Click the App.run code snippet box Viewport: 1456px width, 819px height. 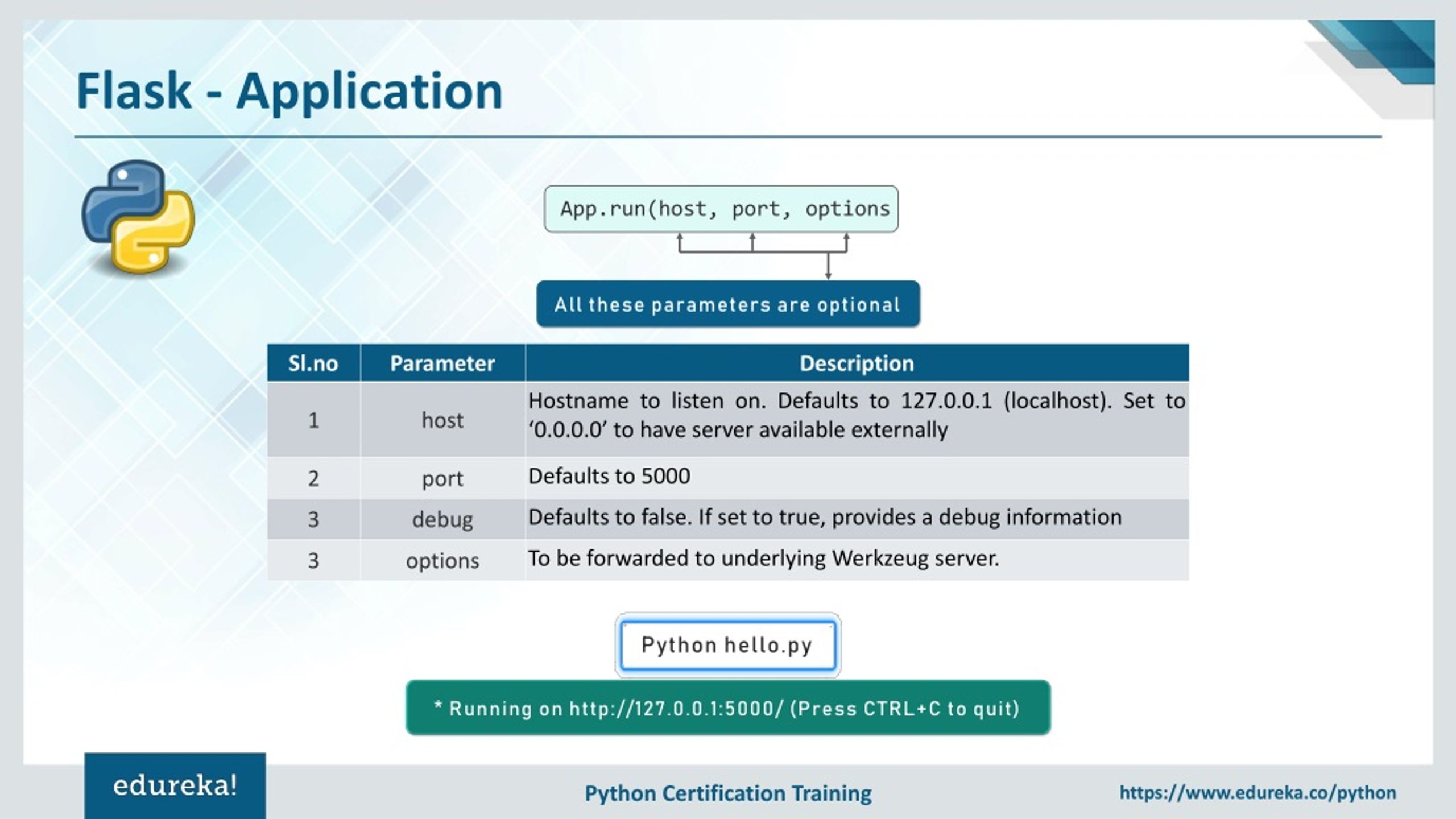point(722,209)
